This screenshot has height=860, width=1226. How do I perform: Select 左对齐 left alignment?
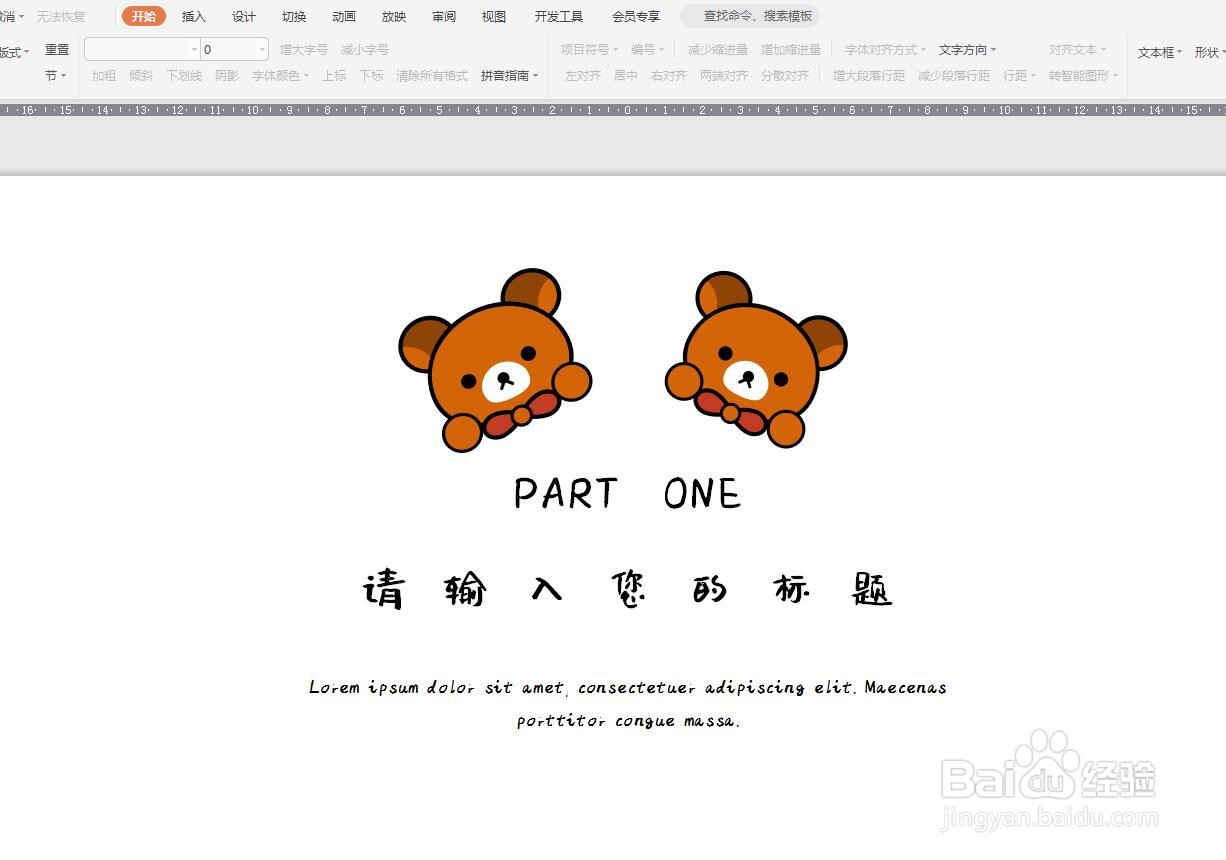[583, 76]
